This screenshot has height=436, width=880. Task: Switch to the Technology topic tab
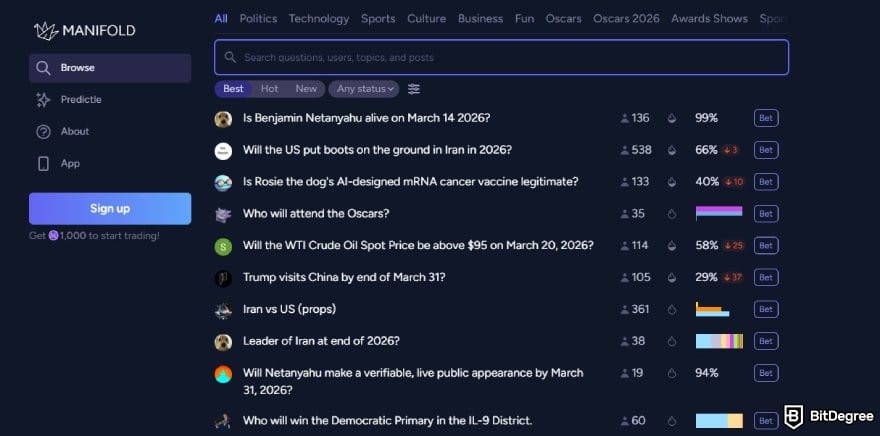click(319, 19)
